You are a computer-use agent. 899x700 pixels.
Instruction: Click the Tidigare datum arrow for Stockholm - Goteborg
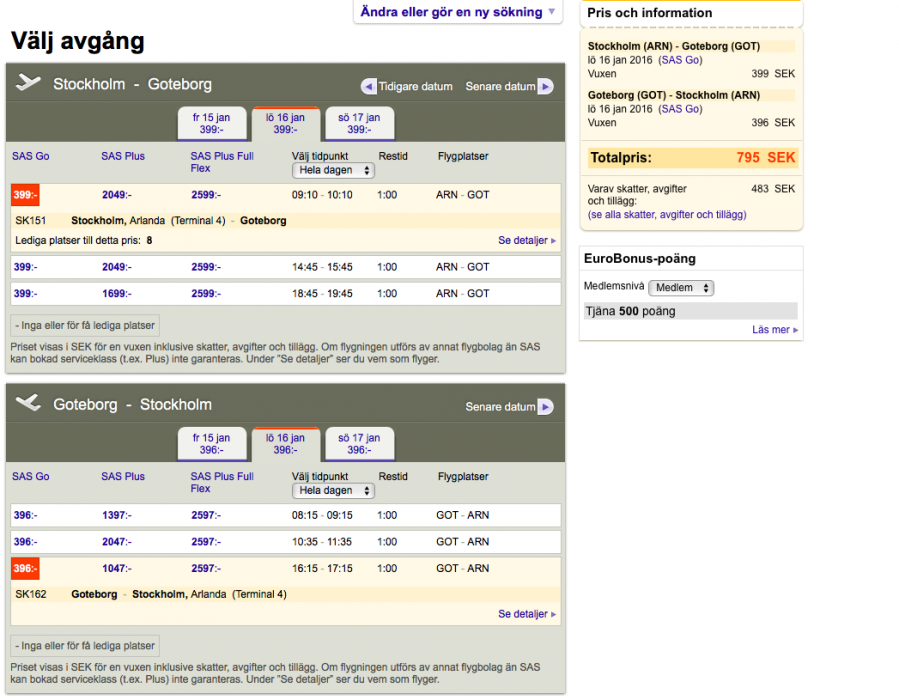click(369, 87)
